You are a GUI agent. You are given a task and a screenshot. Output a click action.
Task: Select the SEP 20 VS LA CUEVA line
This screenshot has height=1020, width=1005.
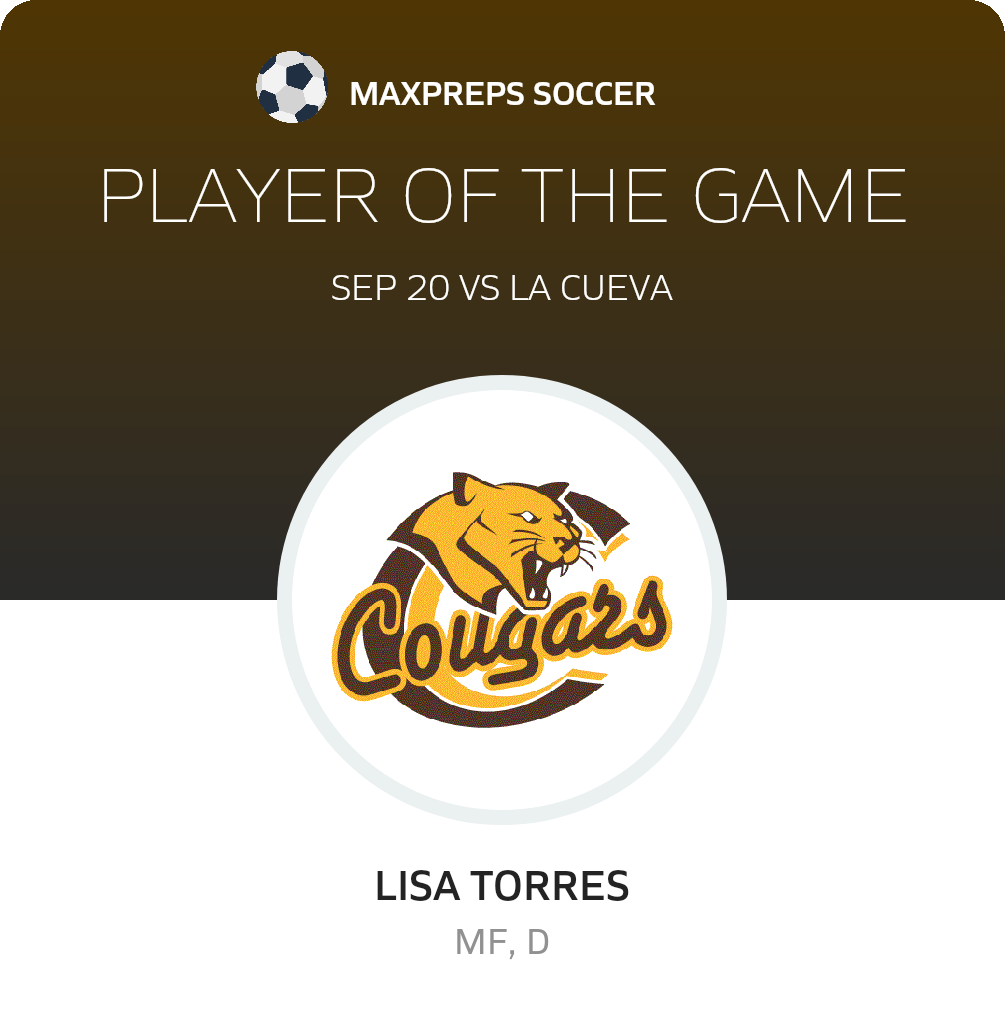(502, 288)
